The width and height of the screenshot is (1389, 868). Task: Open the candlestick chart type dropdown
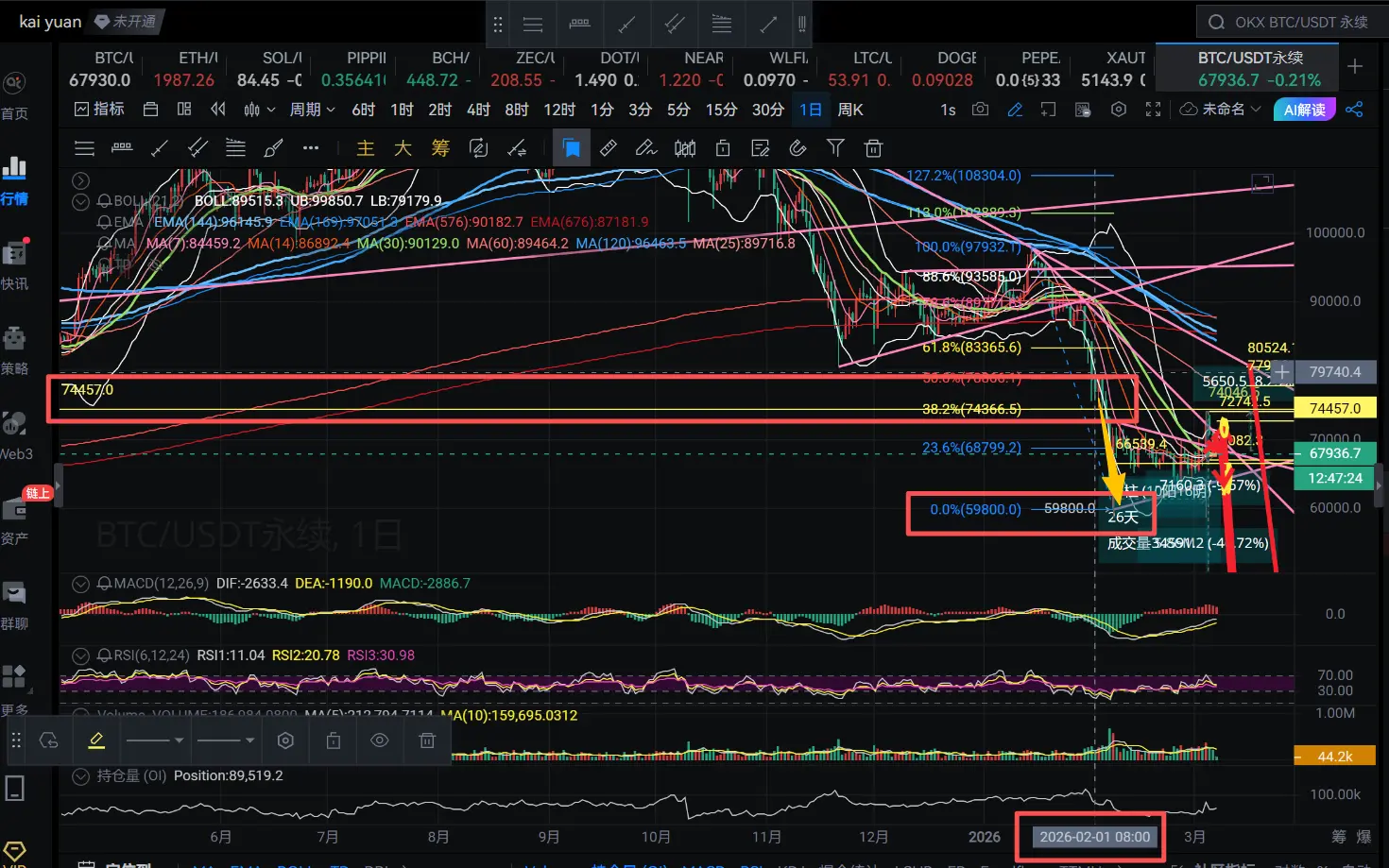pos(258,110)
